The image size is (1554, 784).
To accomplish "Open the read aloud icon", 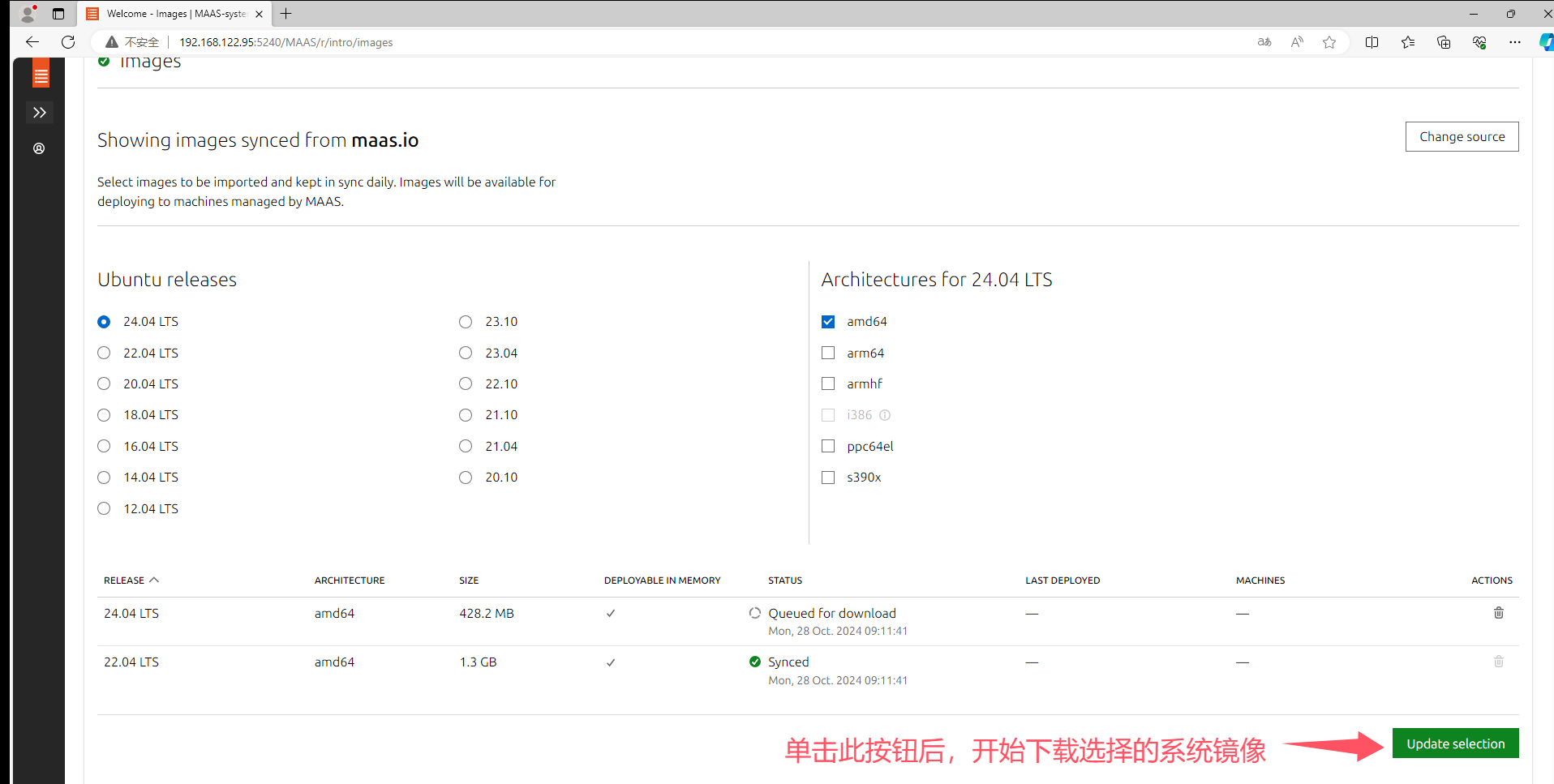I will point(1297,41).
